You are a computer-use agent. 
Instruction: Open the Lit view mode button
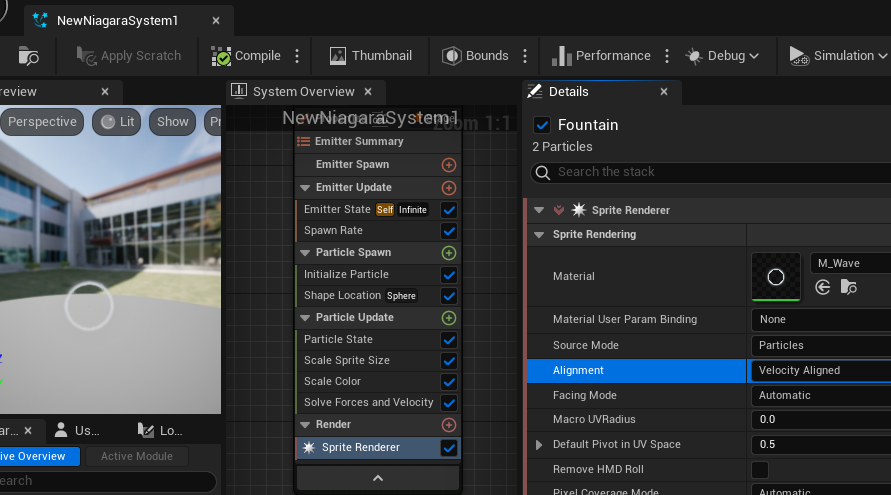(x=116, y=122)
